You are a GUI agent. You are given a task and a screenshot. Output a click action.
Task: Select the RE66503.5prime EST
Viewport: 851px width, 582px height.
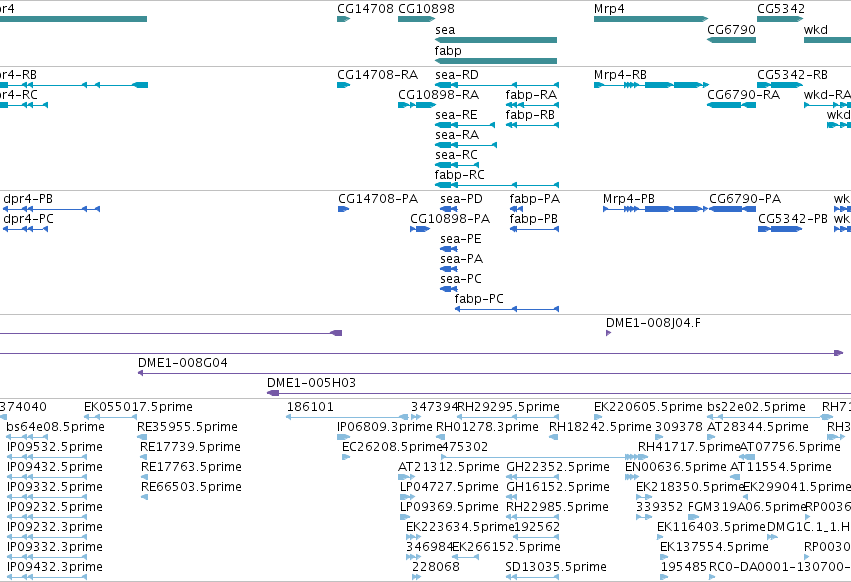pos(144,497)
